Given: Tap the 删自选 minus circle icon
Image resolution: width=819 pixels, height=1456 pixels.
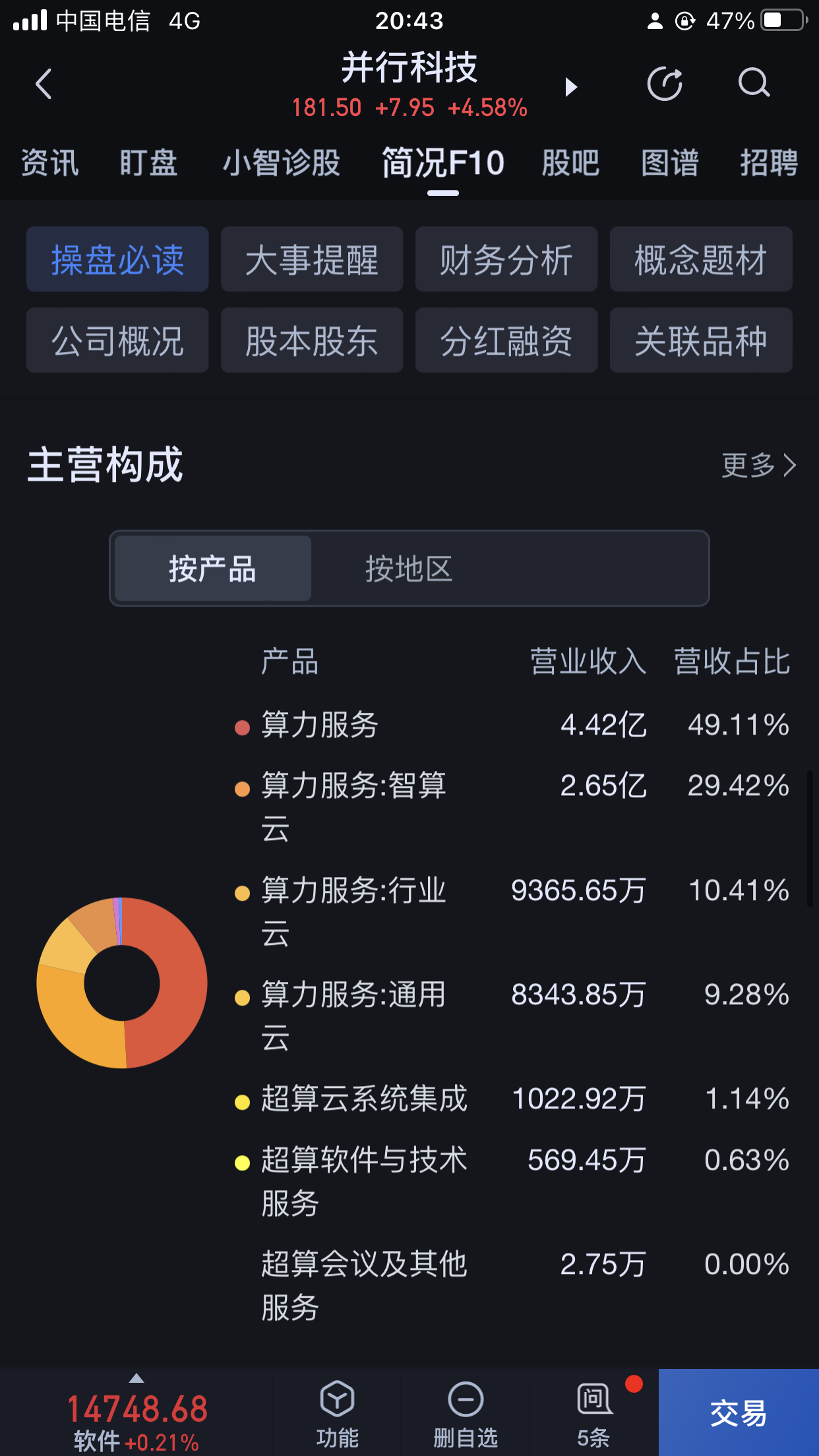Looking at the screenshot, I should tap(466, 1399).
